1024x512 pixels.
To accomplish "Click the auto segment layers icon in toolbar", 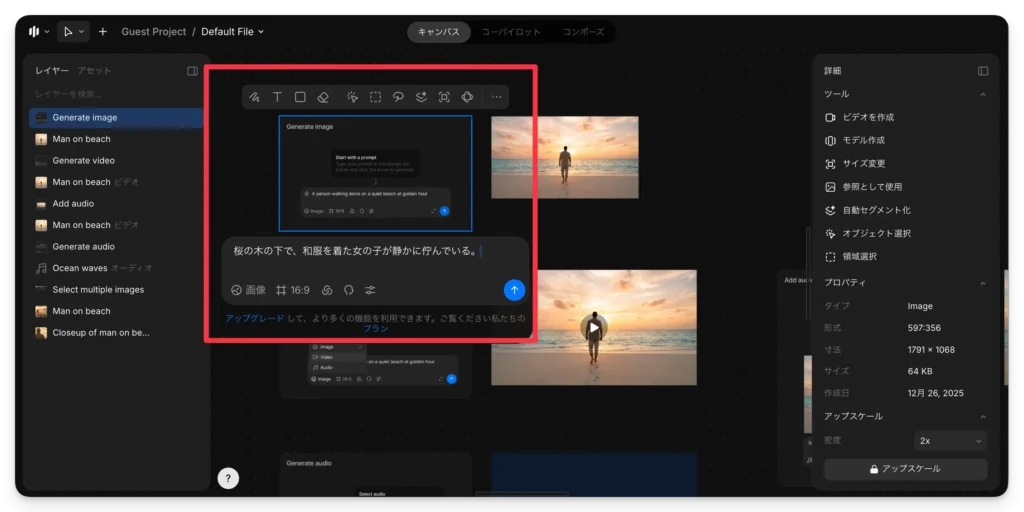I will coord(421,97).
